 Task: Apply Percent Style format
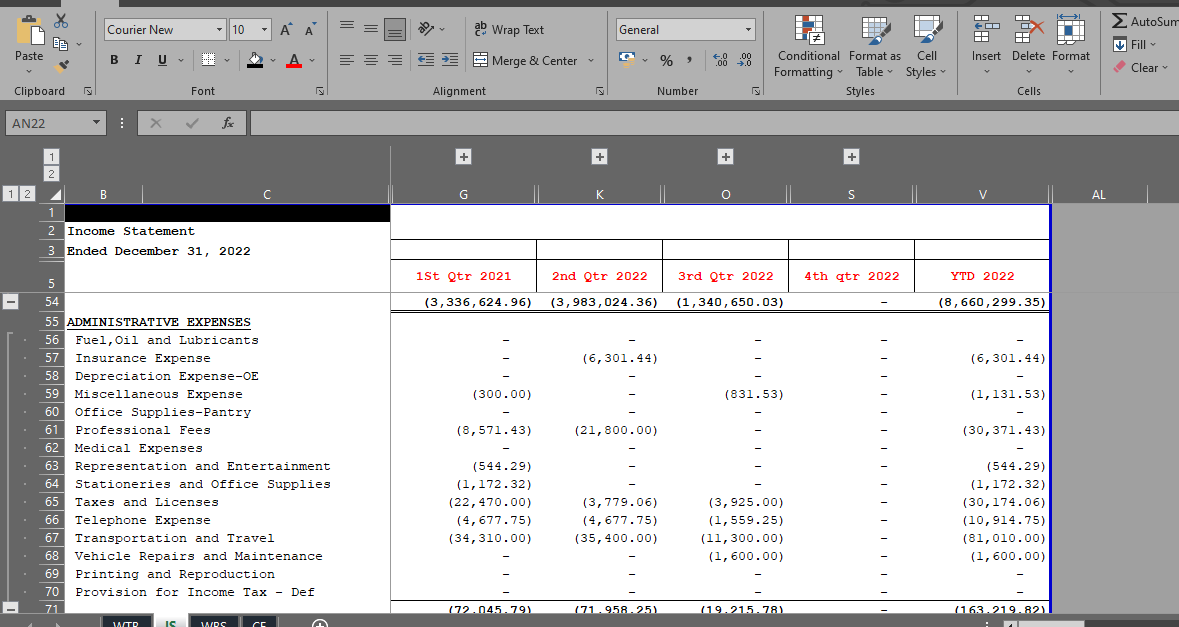click(666, 60)
